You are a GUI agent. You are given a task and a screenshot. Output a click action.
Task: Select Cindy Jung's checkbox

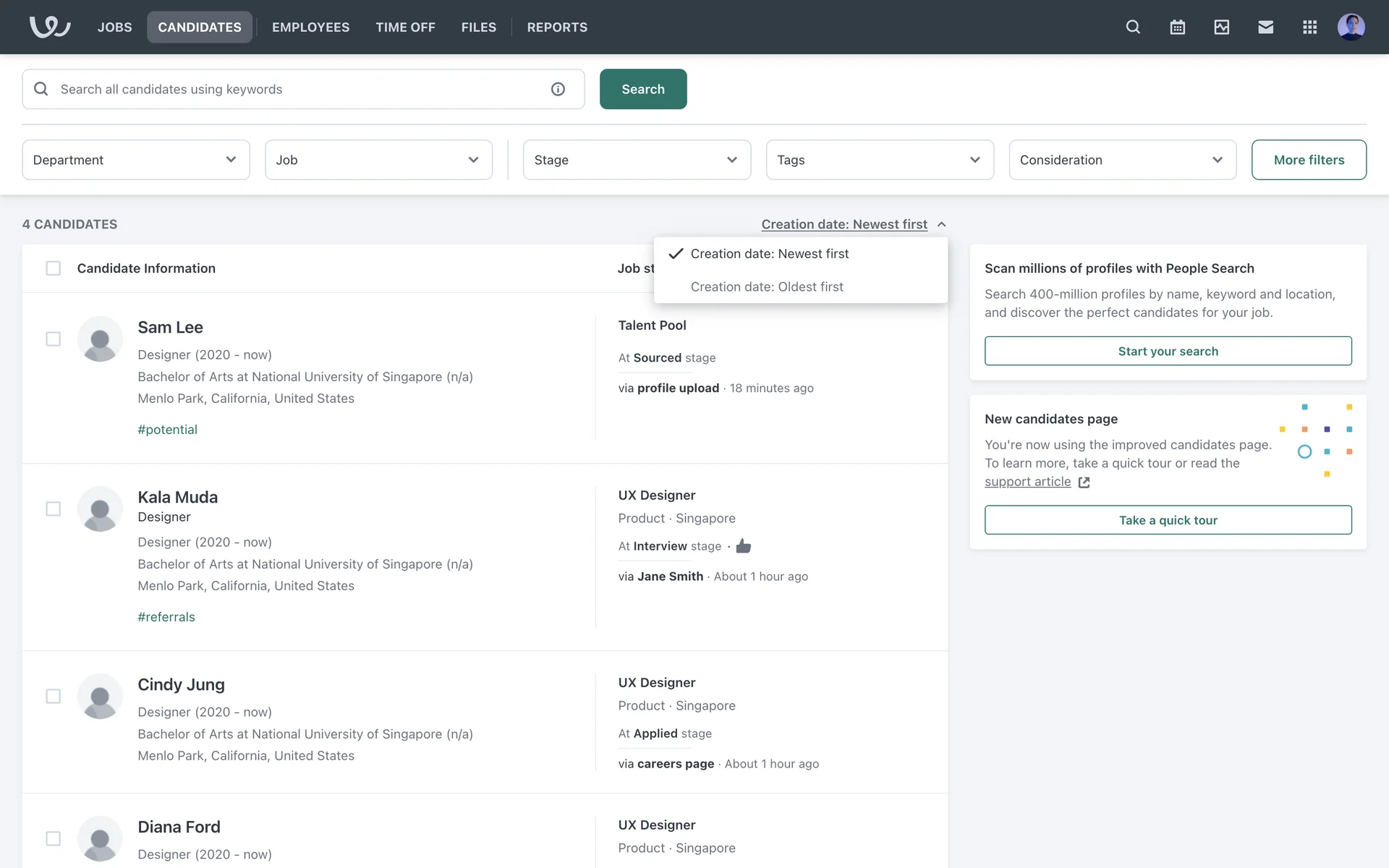(x=53, y=696)
